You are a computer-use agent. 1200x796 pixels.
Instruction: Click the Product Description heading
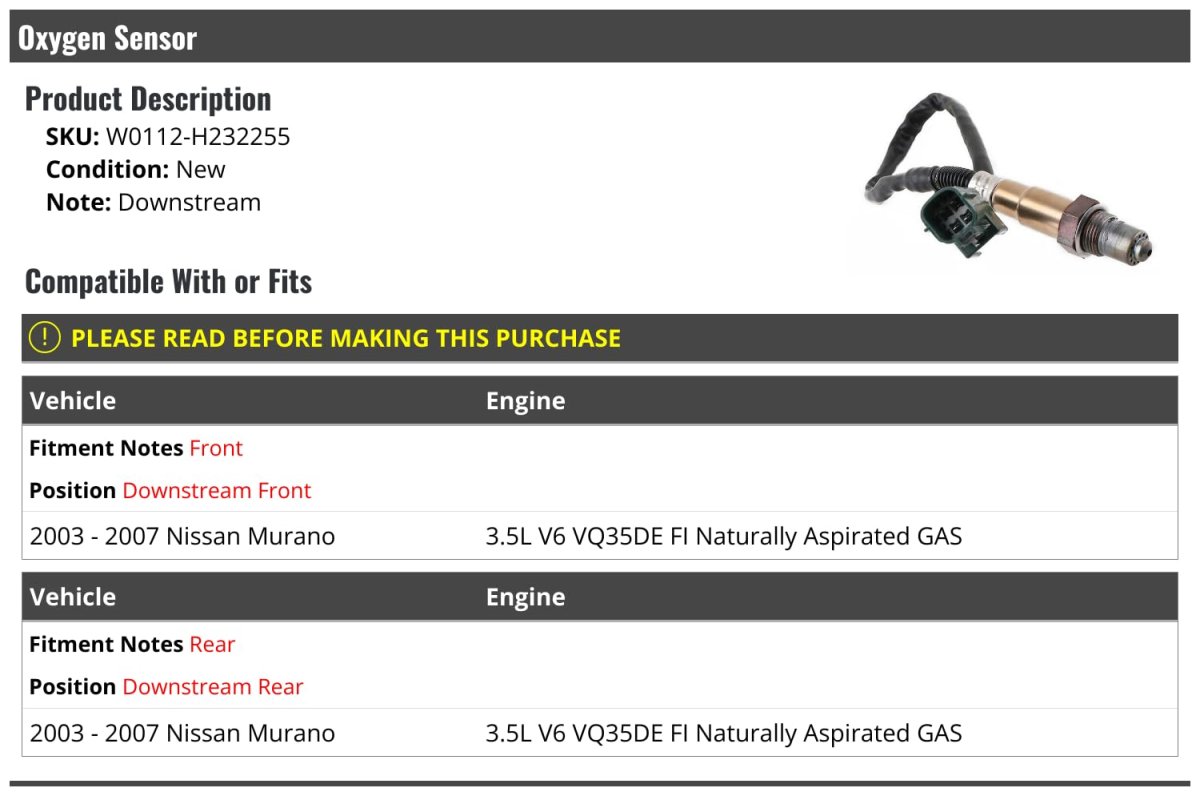(x=148, y=99)
